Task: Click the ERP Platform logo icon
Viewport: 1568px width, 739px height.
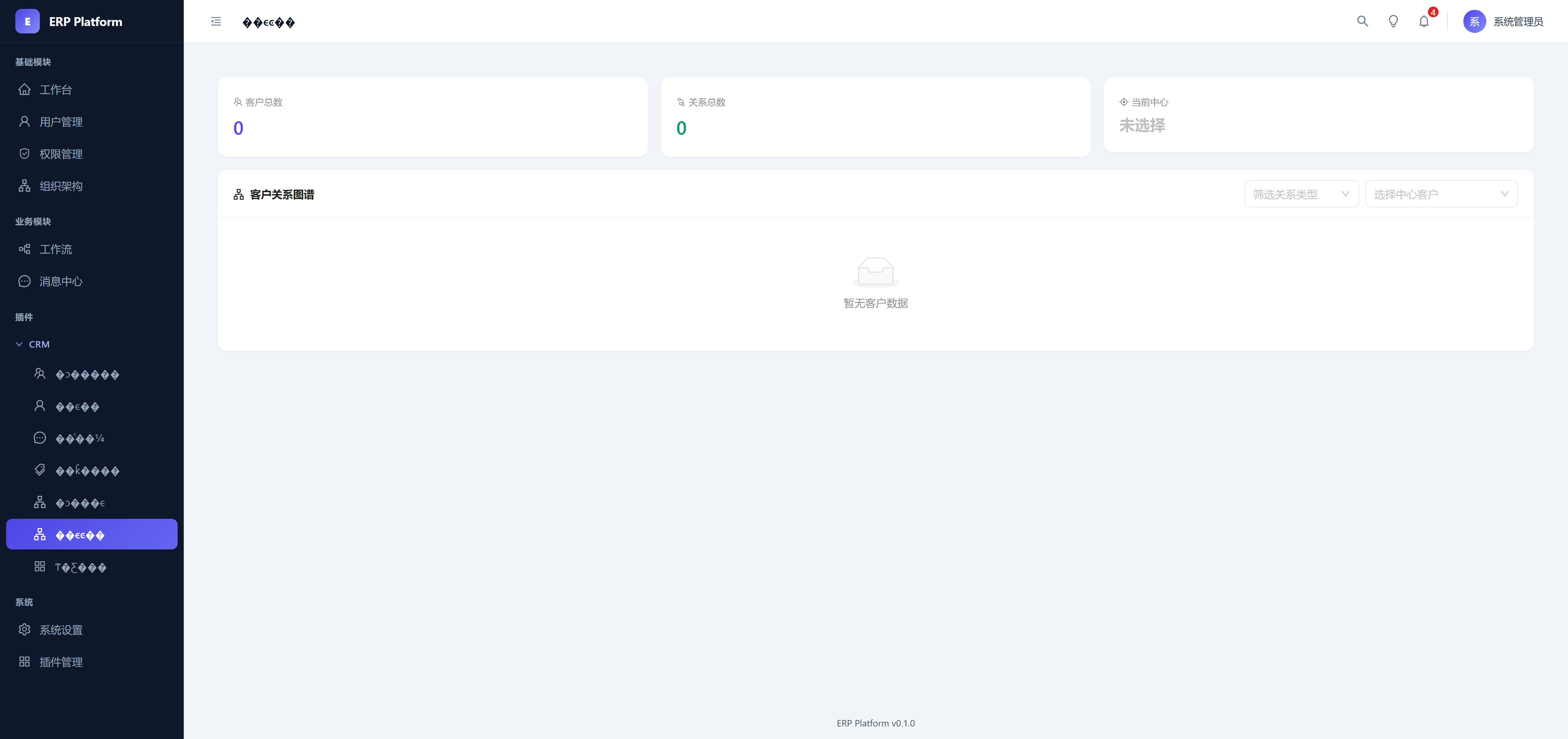Action: pos(27,21)
